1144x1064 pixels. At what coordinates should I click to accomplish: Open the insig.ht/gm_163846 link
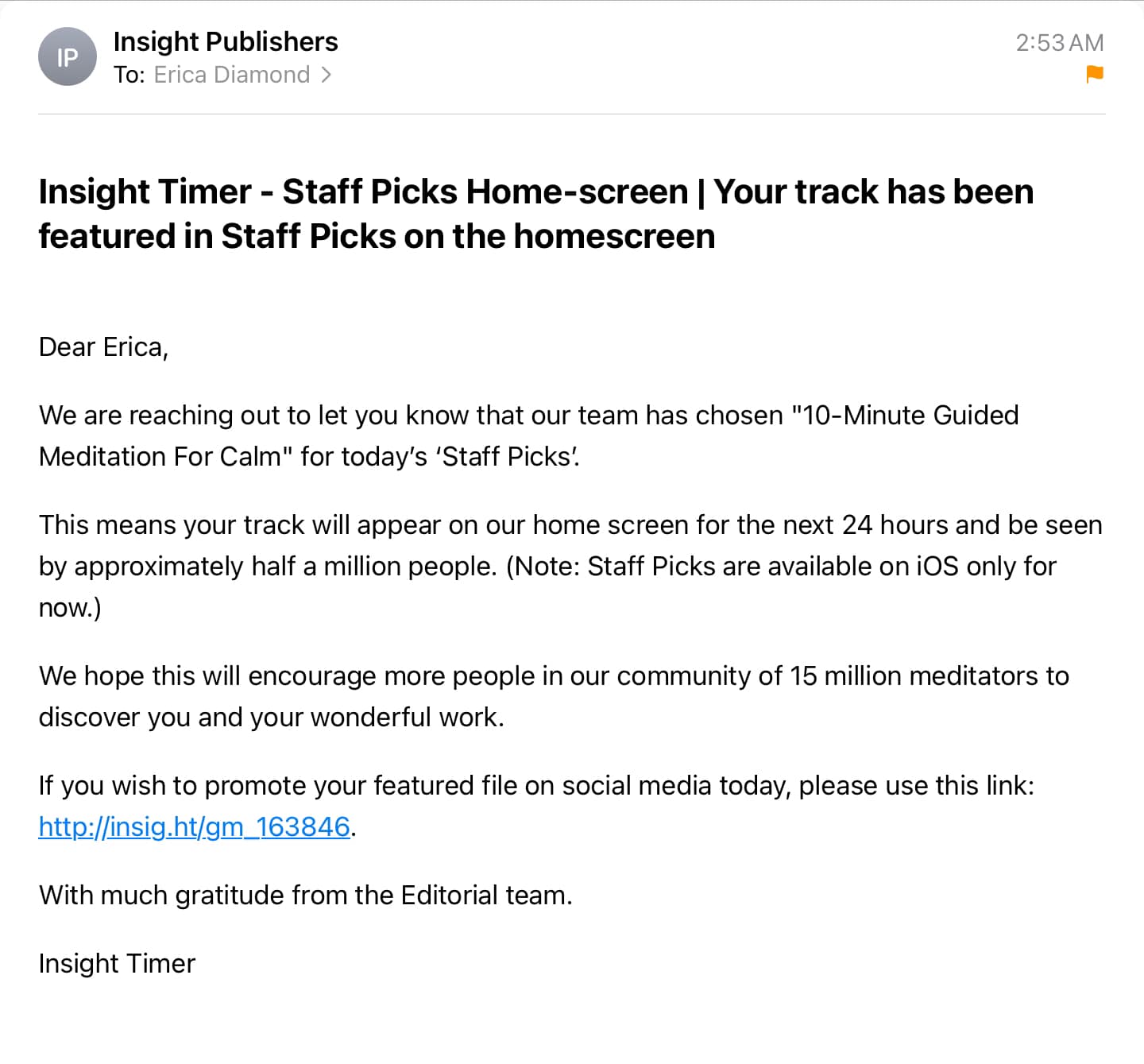tap(195, 826)
